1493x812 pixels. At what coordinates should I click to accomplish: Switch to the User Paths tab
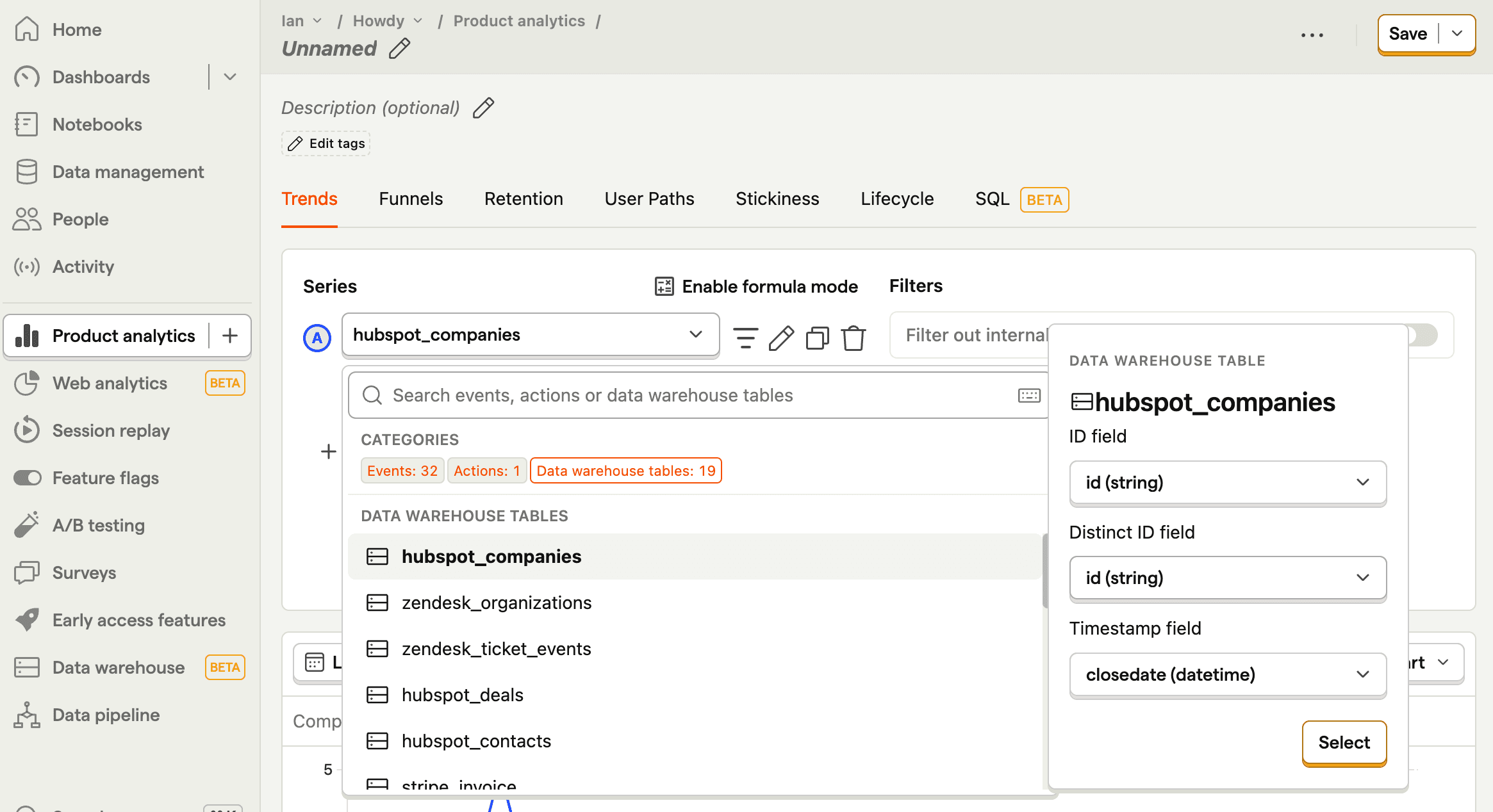tap(649, 199)
